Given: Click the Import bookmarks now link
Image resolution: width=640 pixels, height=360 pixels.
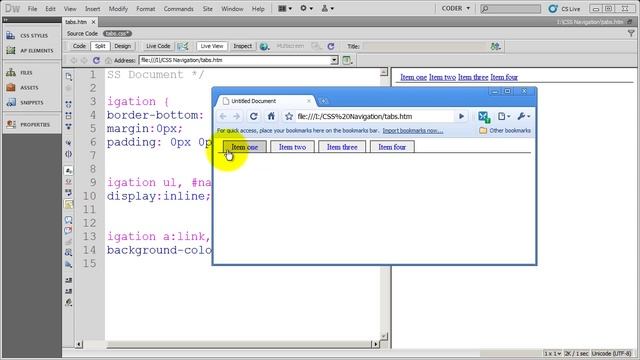Looking at the screenshot, I should click(413, 131).
